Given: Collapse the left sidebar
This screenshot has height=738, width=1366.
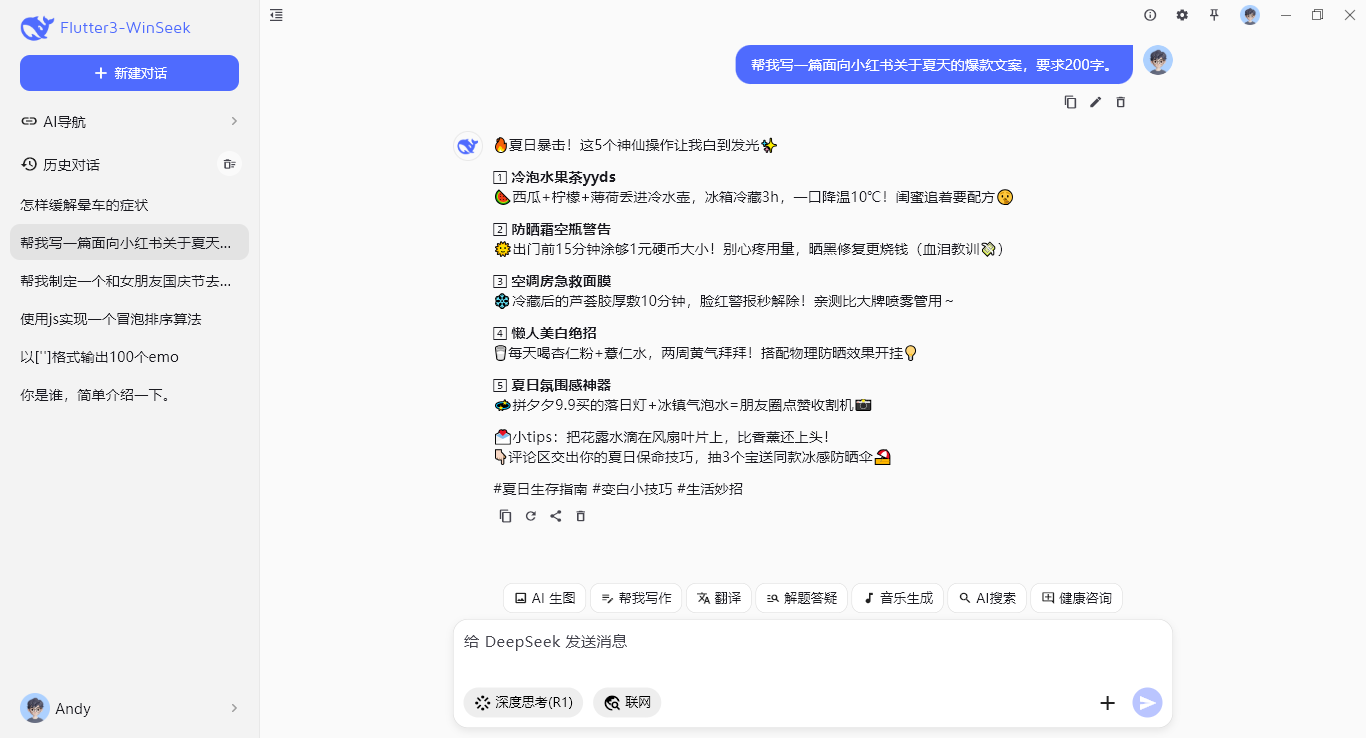Looking at the screenshot, I should 276,15.
